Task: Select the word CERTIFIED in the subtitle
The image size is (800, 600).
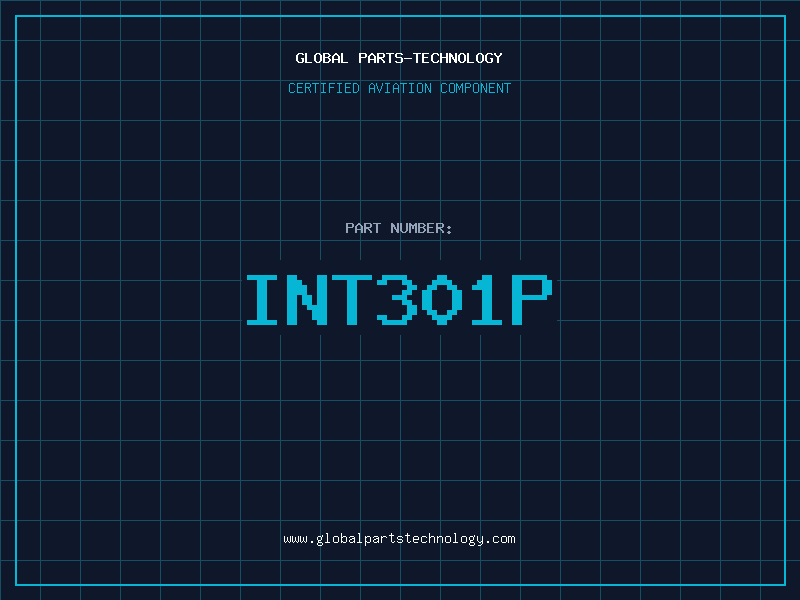Action: [x=323, y=88]
